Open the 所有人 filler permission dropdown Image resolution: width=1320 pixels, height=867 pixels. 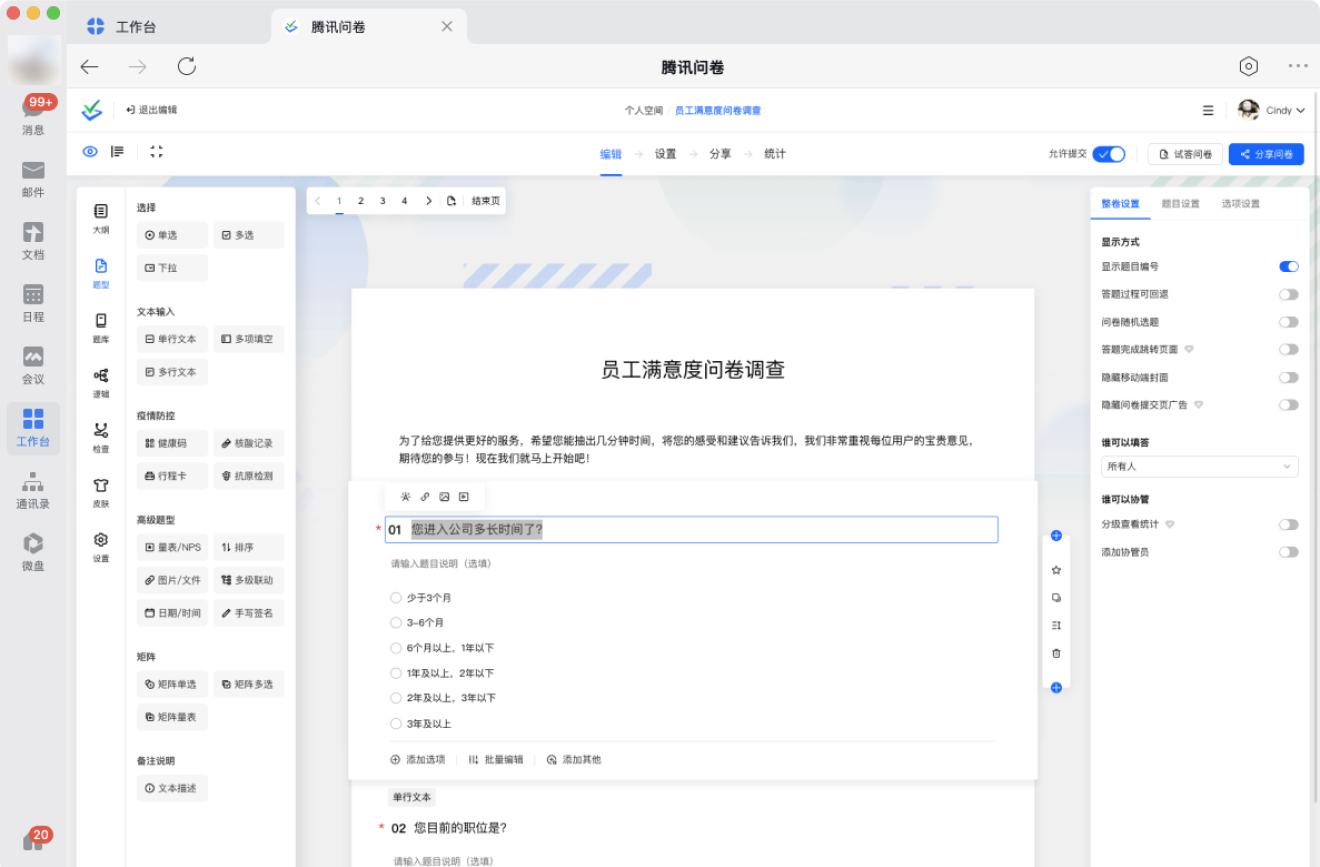pyautogui.click(x=1198, y=466)
